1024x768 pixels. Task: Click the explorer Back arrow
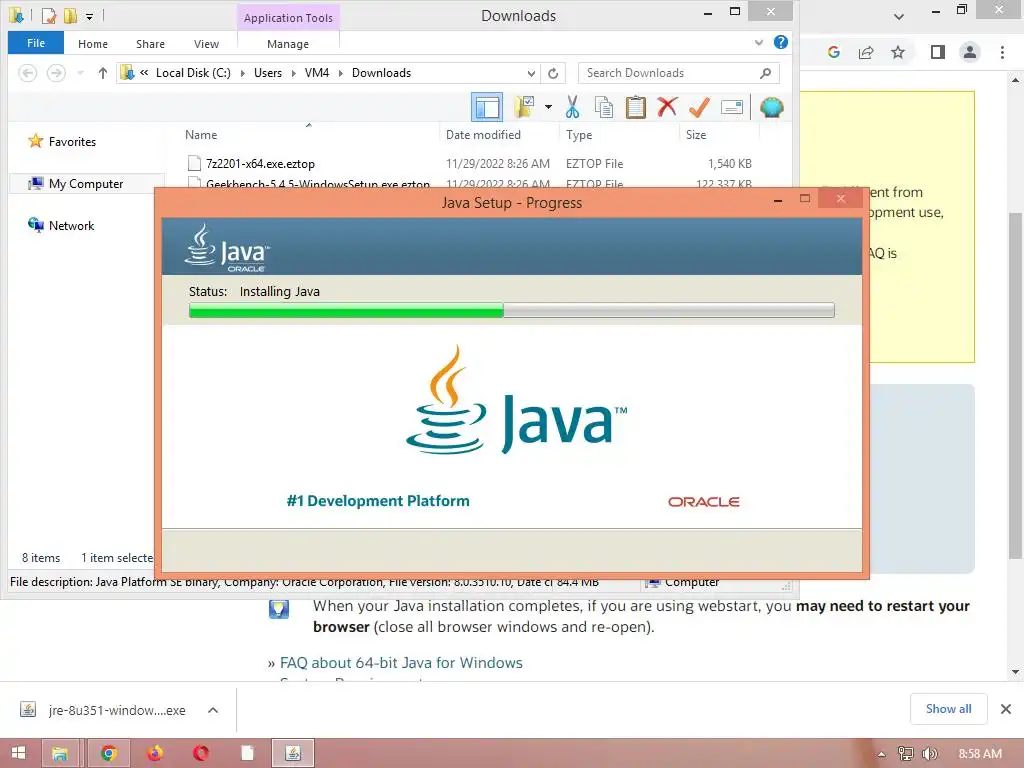pos(27,73)
